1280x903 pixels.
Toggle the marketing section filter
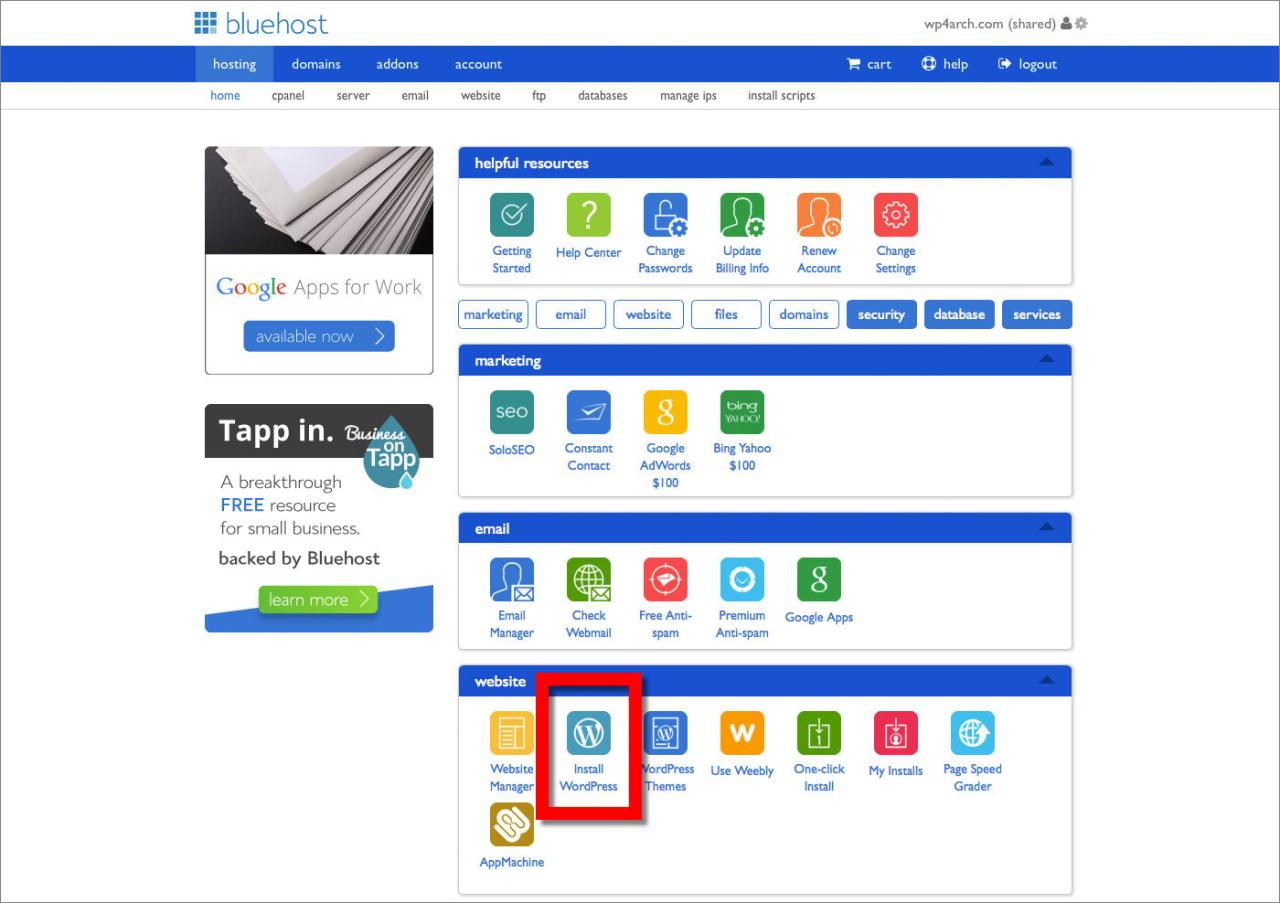(x=493, y=314)
